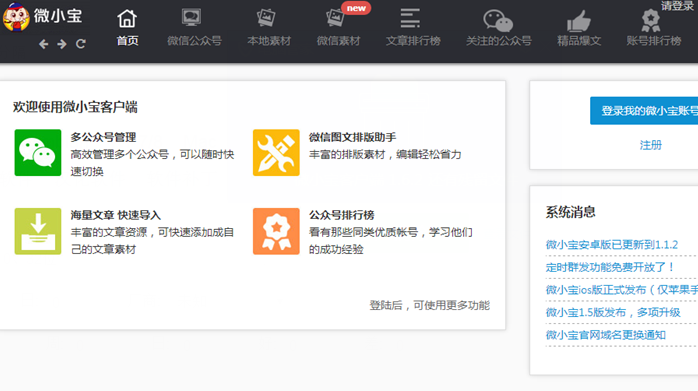Screen dimensions: 698x391
Task: Open news 微小宝ios版正式发布
Action: pyautogui.click(x=622, y=290)
